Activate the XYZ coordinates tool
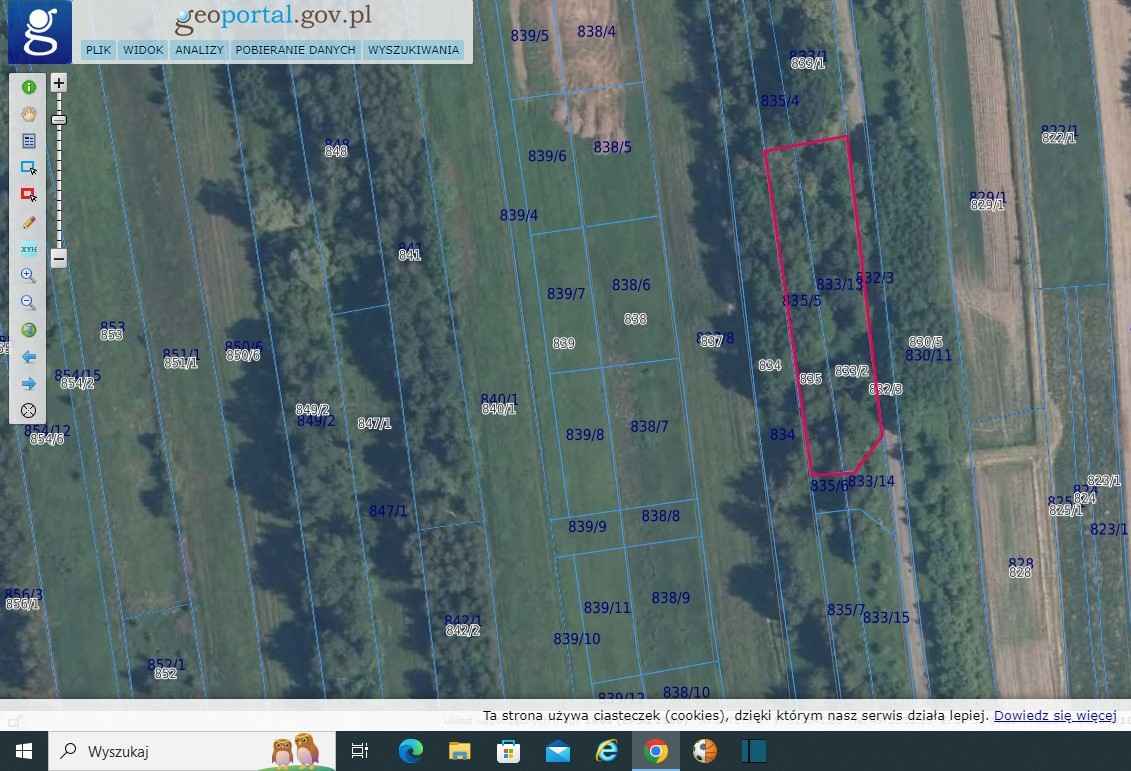This screenshot has height=771, width=1131. (29, 248)
